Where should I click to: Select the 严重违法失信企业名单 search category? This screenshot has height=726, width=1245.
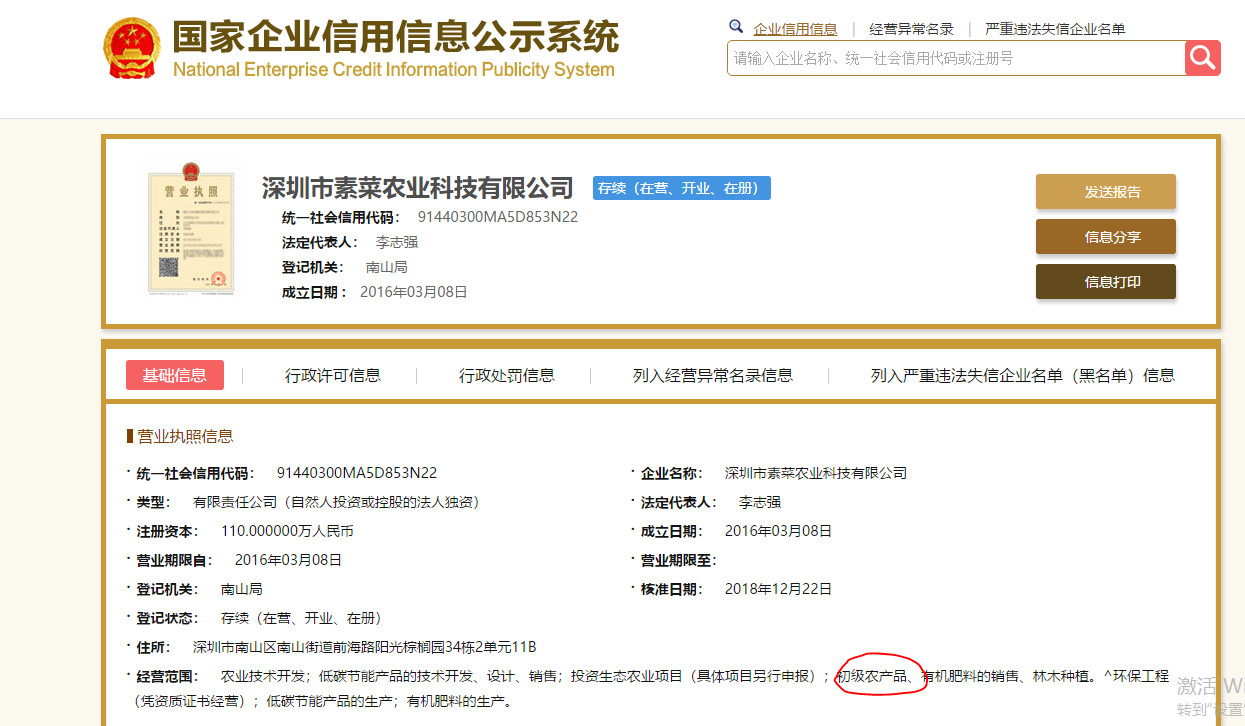tap(1055, 29)
